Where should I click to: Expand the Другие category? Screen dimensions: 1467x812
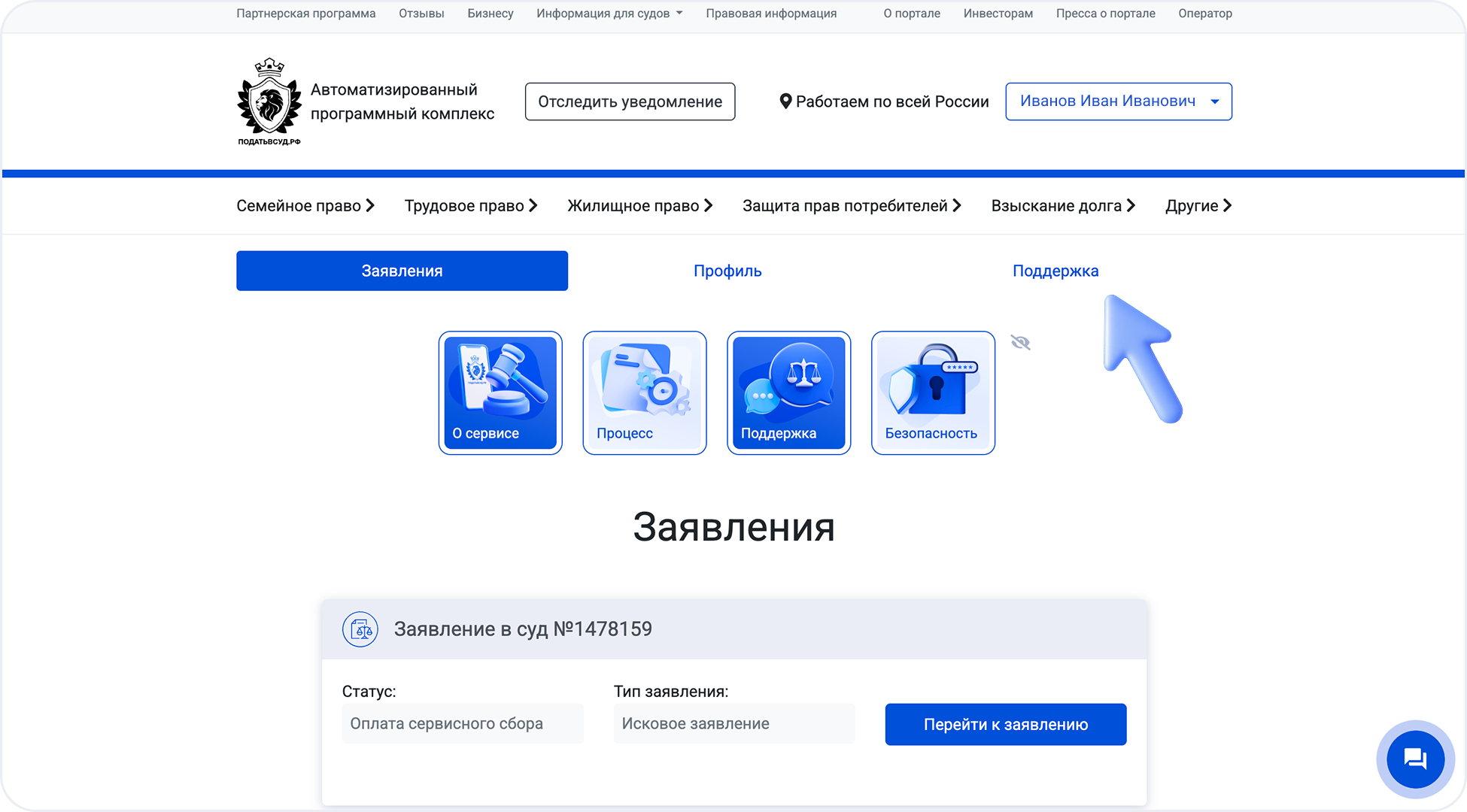(x=1198, y=206)
